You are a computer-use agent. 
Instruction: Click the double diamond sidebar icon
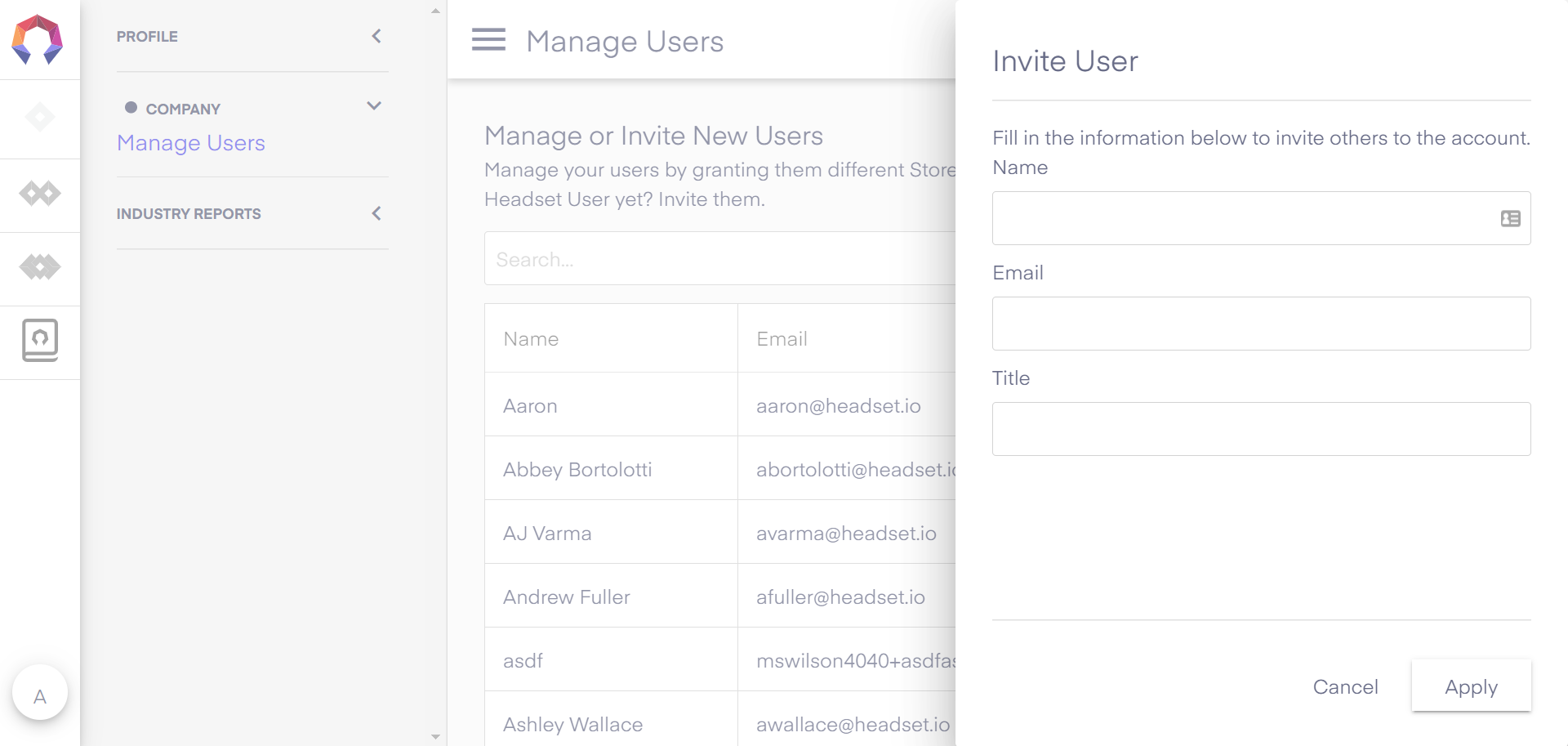pos(40,194)
